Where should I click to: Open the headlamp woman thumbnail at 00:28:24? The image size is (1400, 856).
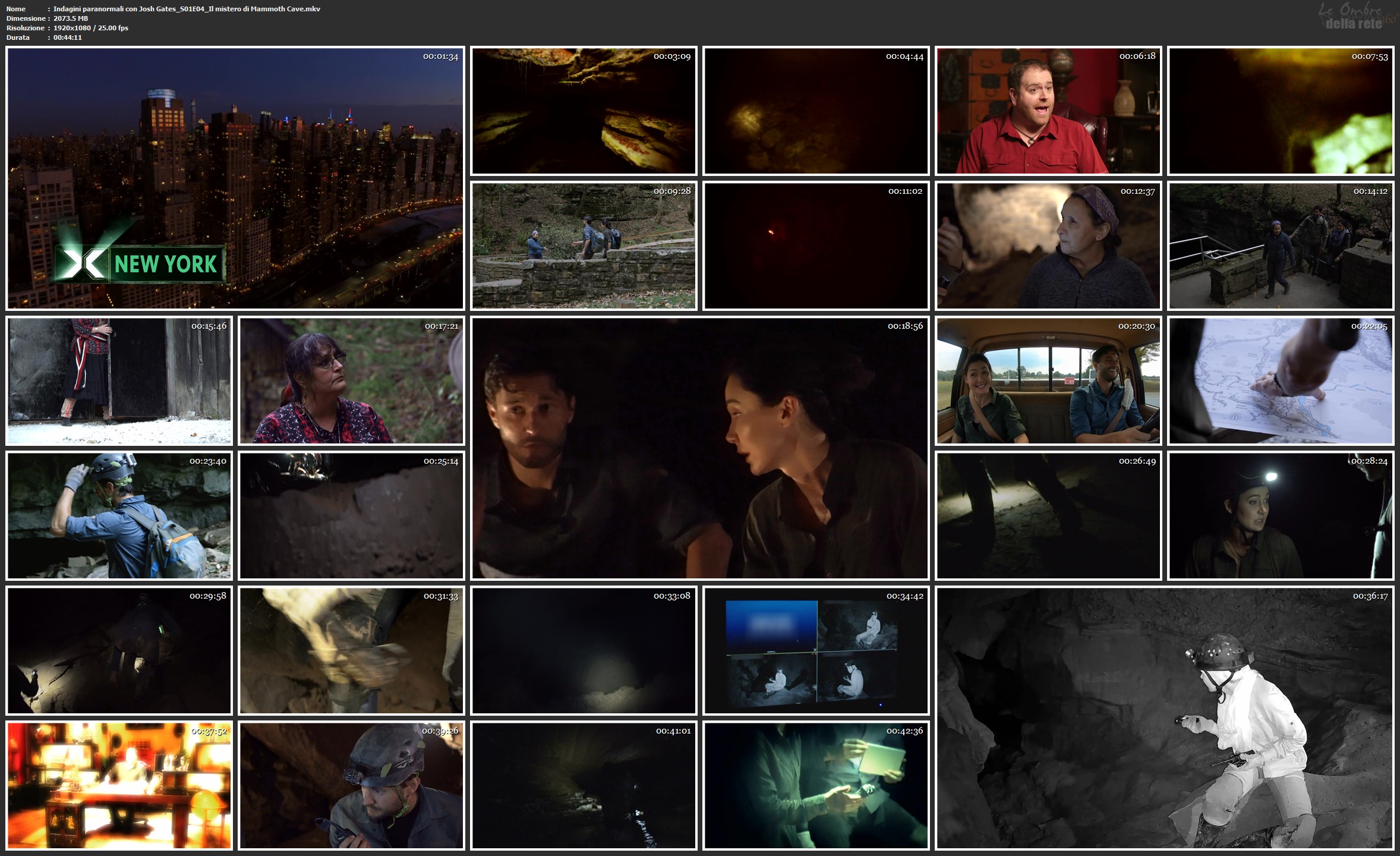(1281, 516)
